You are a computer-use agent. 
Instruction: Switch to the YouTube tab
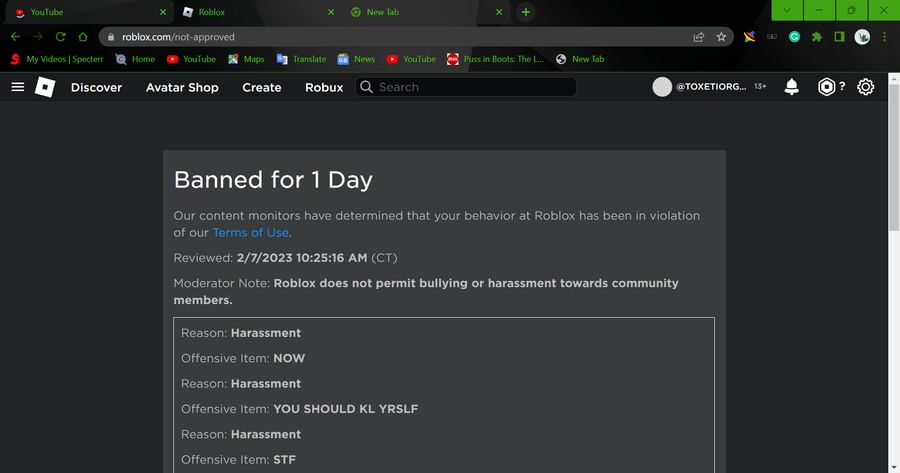coord(88,12)
